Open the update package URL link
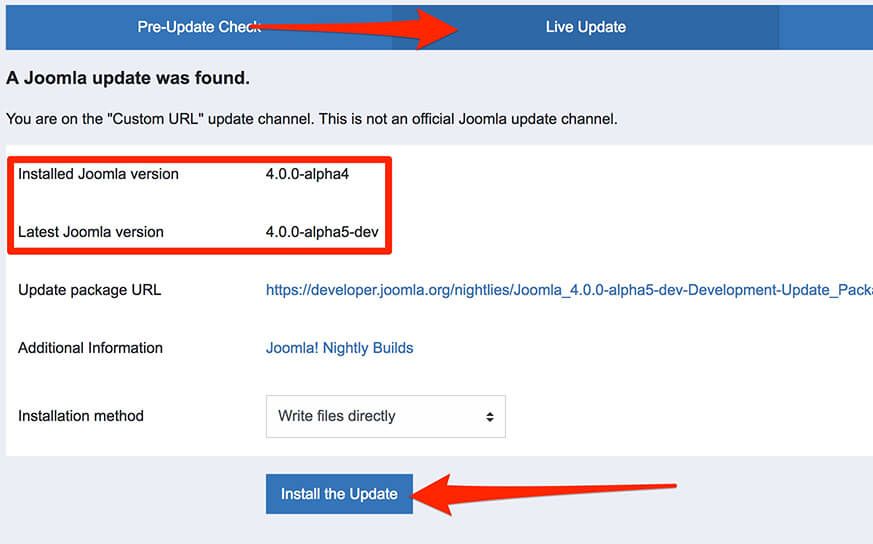The width and height of the screenshot is (873, 544). 569,290
